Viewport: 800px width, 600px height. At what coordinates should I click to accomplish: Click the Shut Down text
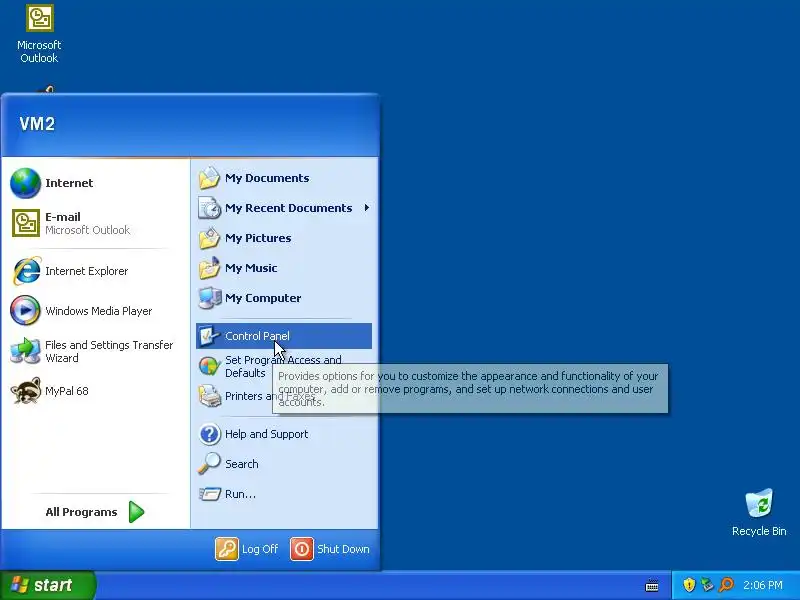343,549
